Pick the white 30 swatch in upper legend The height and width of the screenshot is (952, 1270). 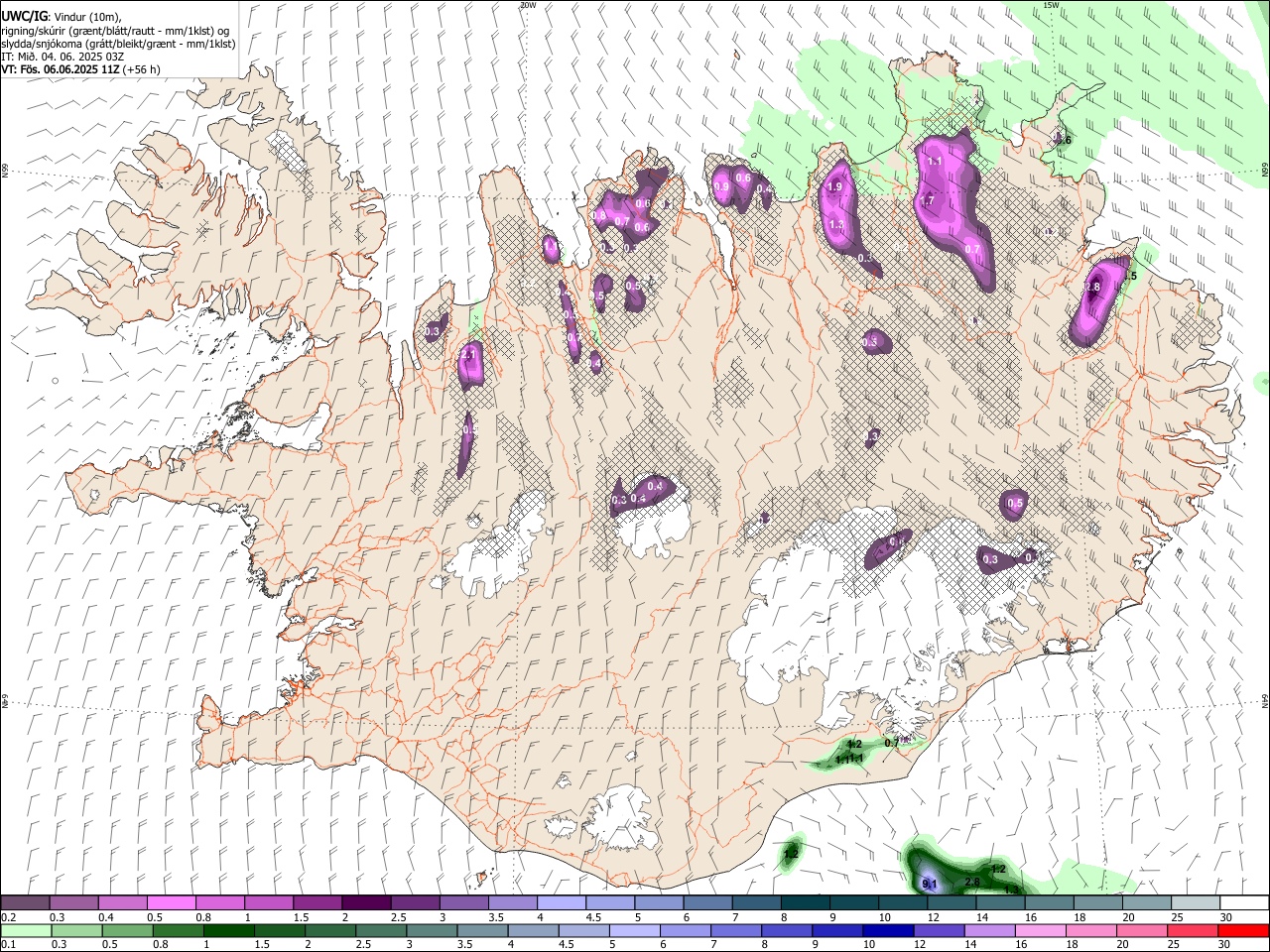click(1243, 903)
